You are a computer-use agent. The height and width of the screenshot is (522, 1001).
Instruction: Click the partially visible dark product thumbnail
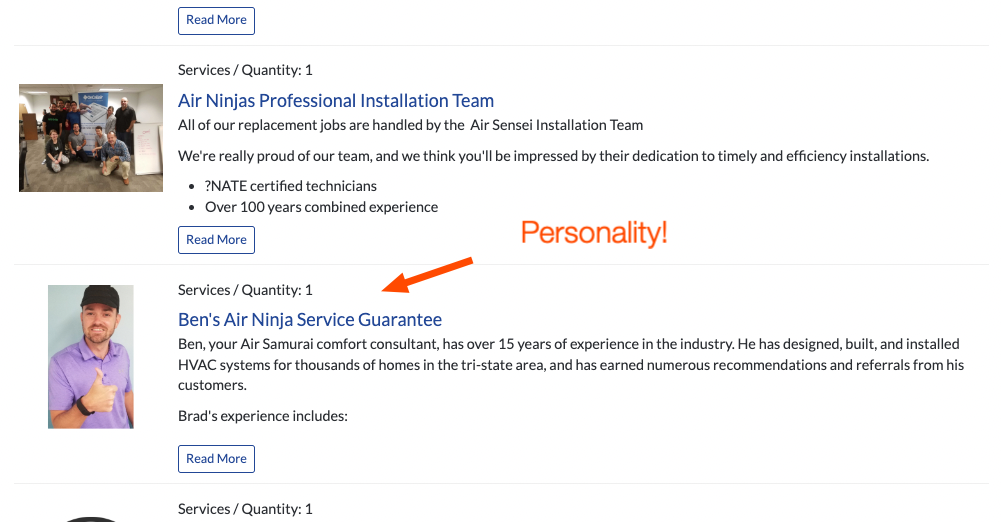click(x=91, y=519)
